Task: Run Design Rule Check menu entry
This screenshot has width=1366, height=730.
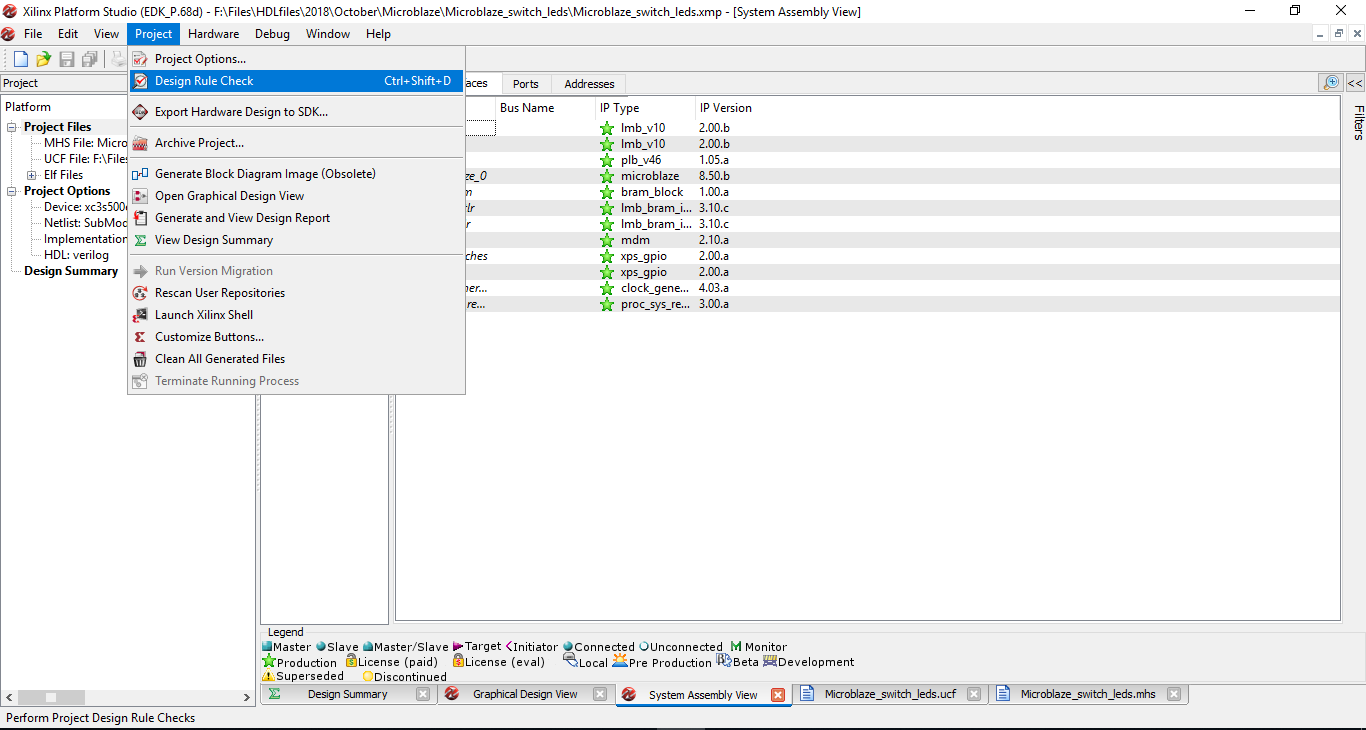Action: (x=296, y=81)
